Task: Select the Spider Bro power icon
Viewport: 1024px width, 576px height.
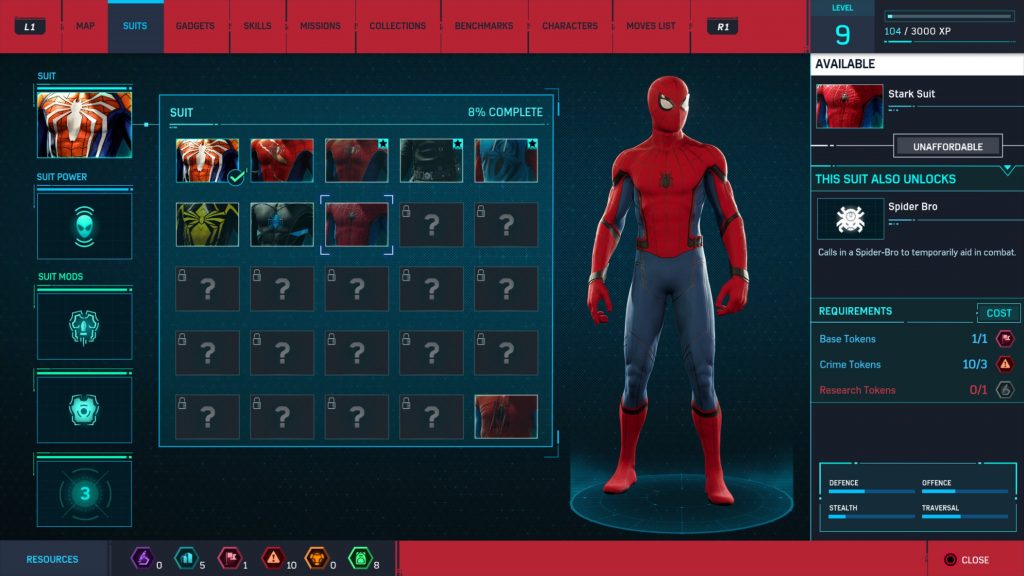Action: pyautogui.click(x=850, y=219)
